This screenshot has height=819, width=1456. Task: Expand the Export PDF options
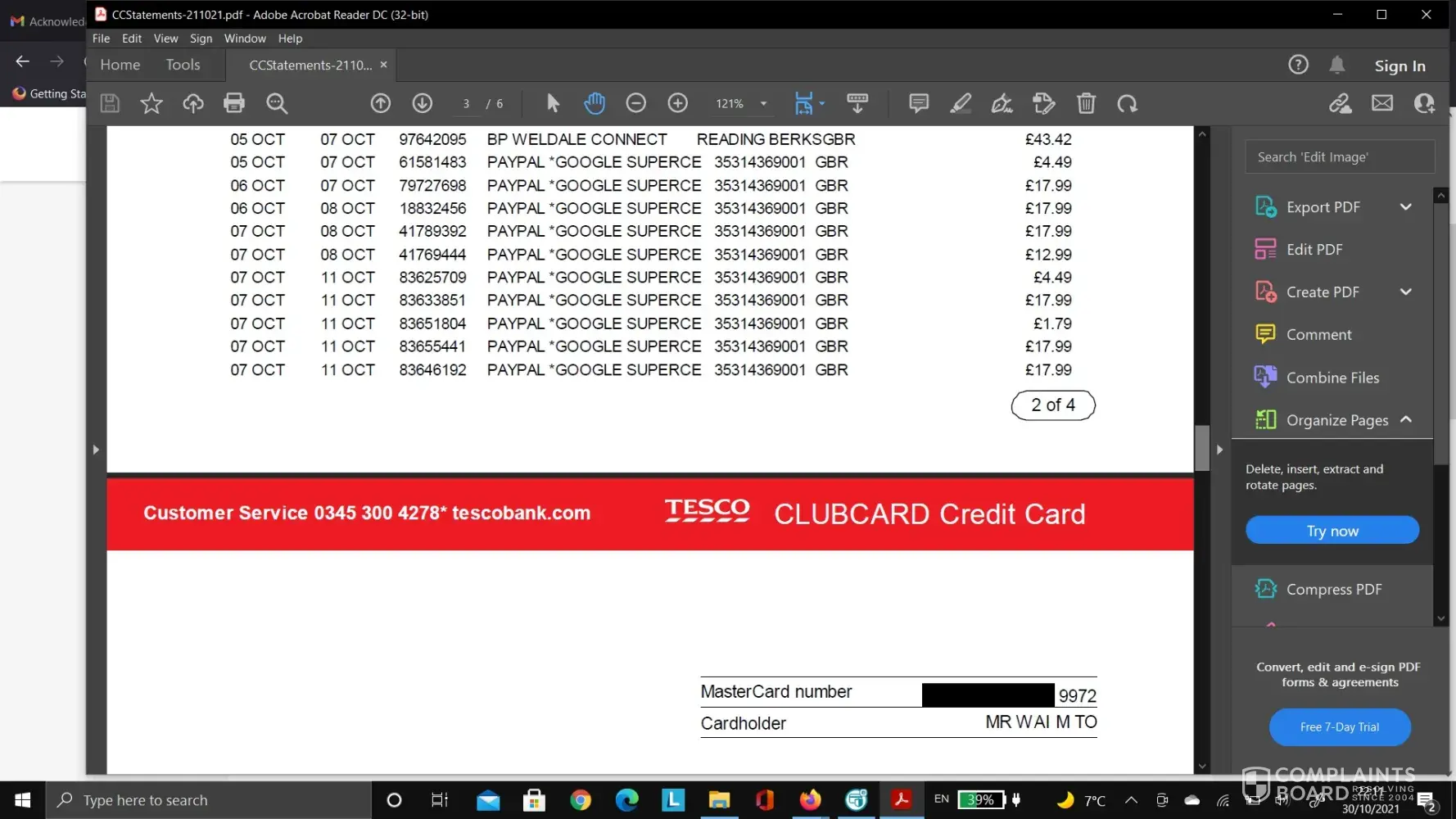(x=1406, y=206)
